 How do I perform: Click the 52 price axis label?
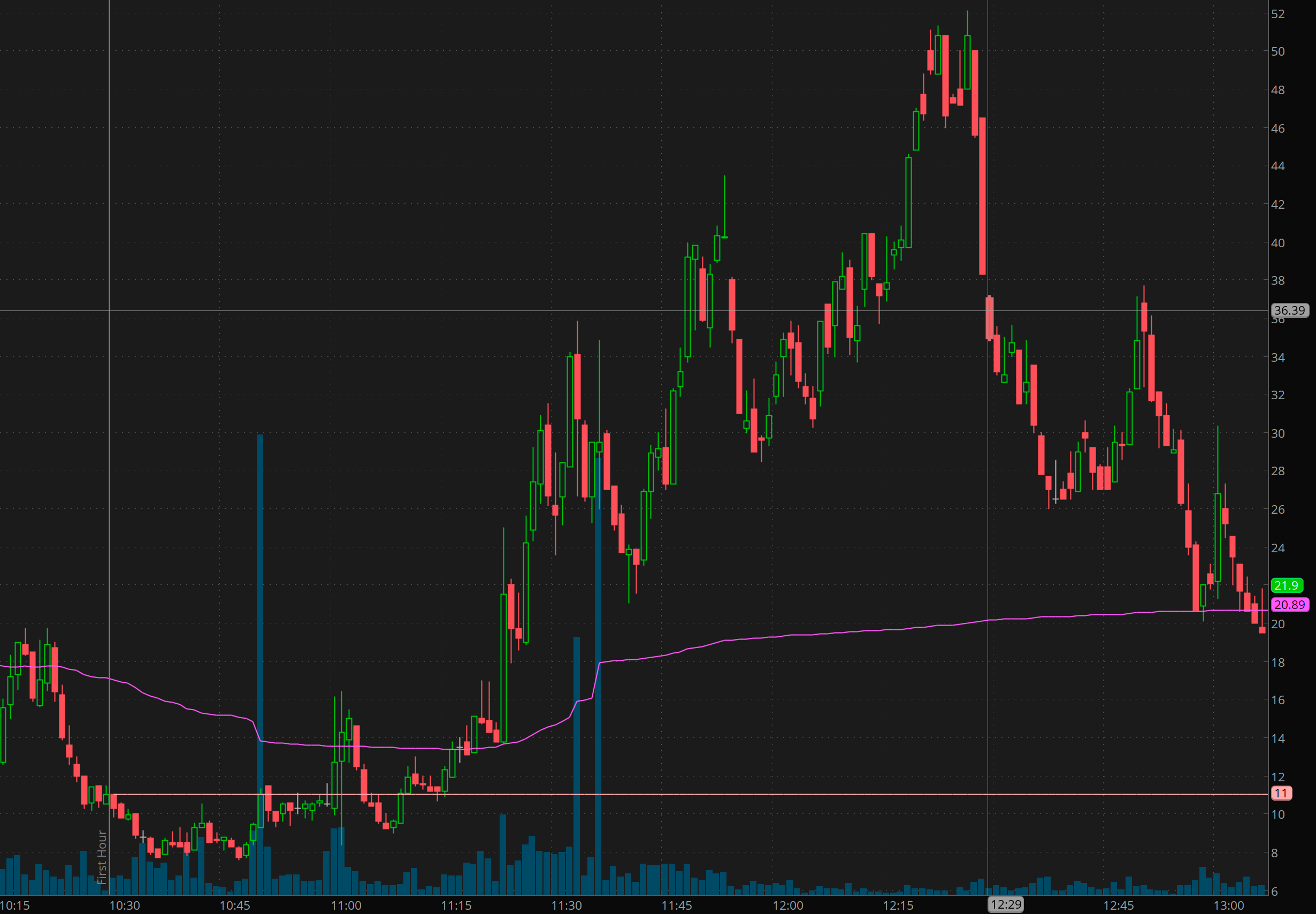click(1277, 14)
